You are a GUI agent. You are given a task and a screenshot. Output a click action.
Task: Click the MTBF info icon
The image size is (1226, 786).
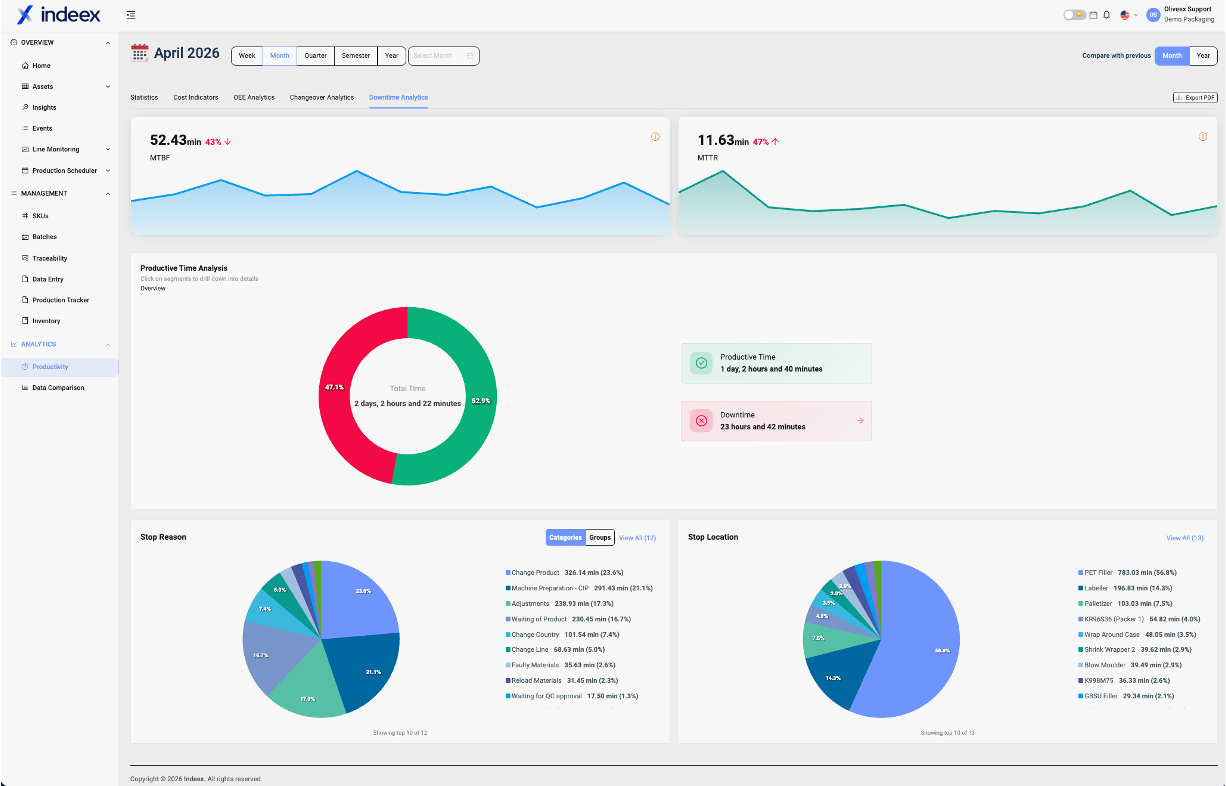click(x=655, y=137)
